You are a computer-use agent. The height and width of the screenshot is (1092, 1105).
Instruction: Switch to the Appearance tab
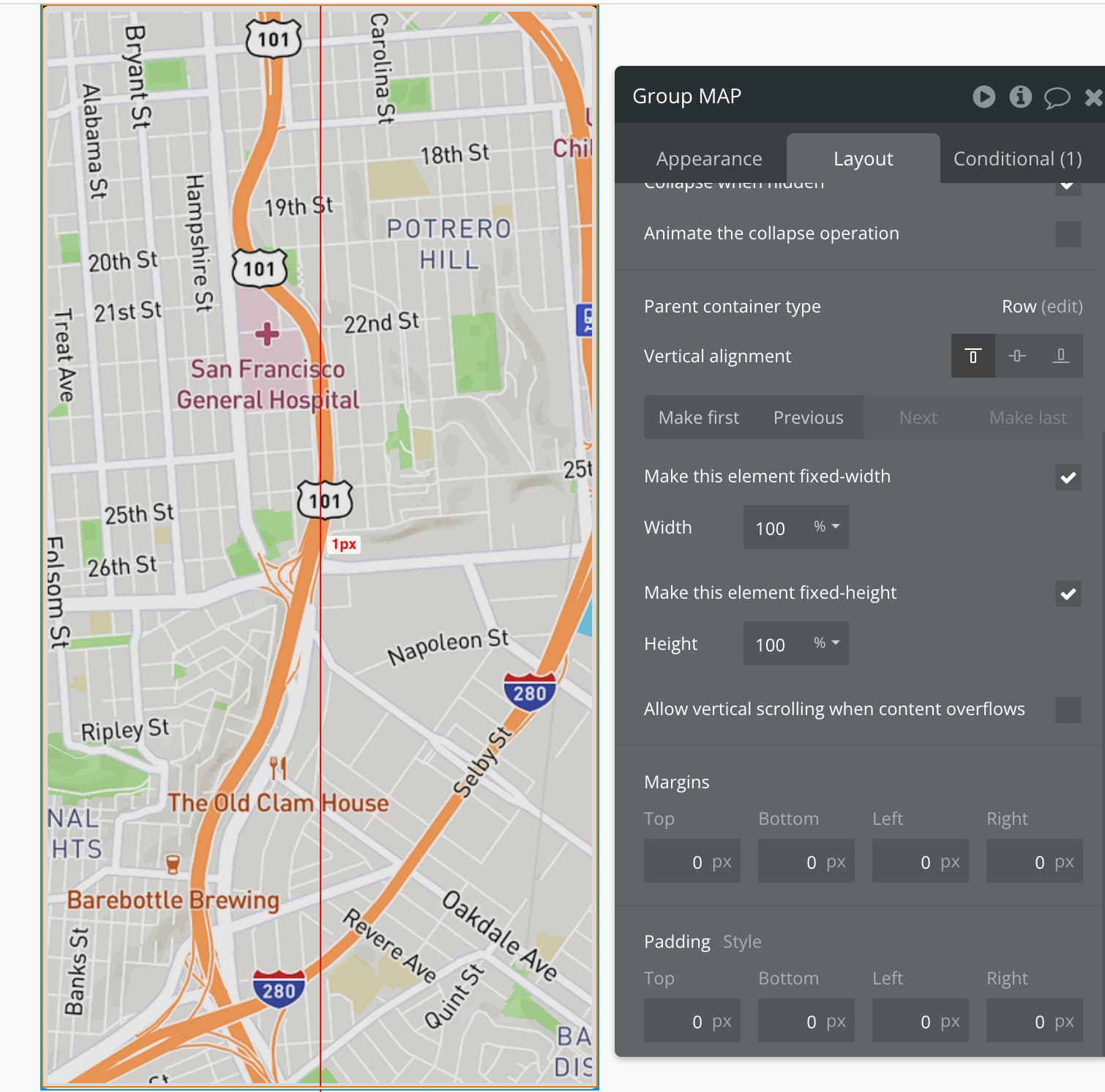pos(708,159)
